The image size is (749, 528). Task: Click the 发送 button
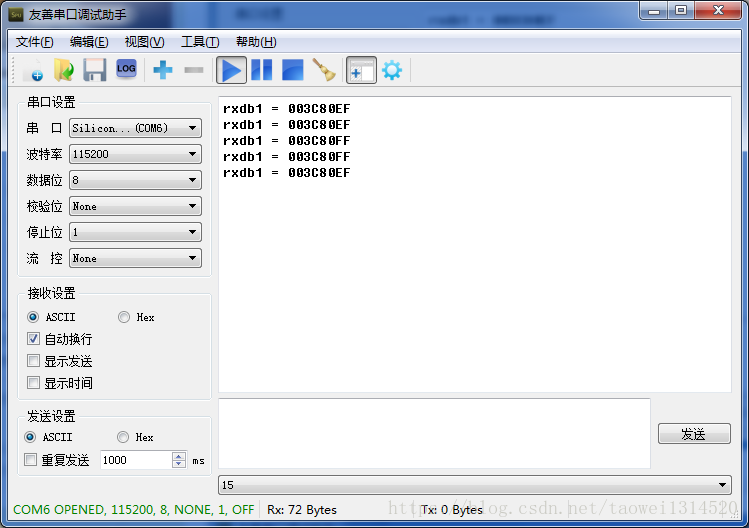[x=694, y=434]
